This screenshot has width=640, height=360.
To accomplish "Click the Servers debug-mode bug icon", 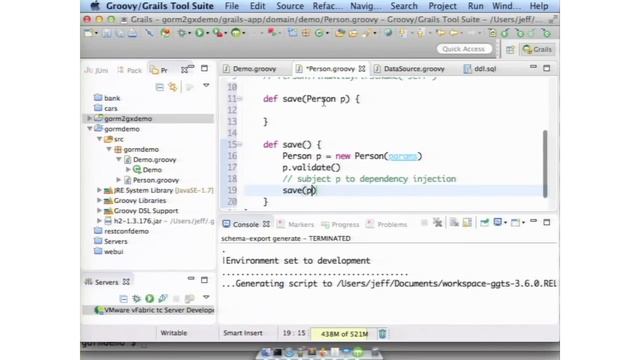I will click(136, 298).
